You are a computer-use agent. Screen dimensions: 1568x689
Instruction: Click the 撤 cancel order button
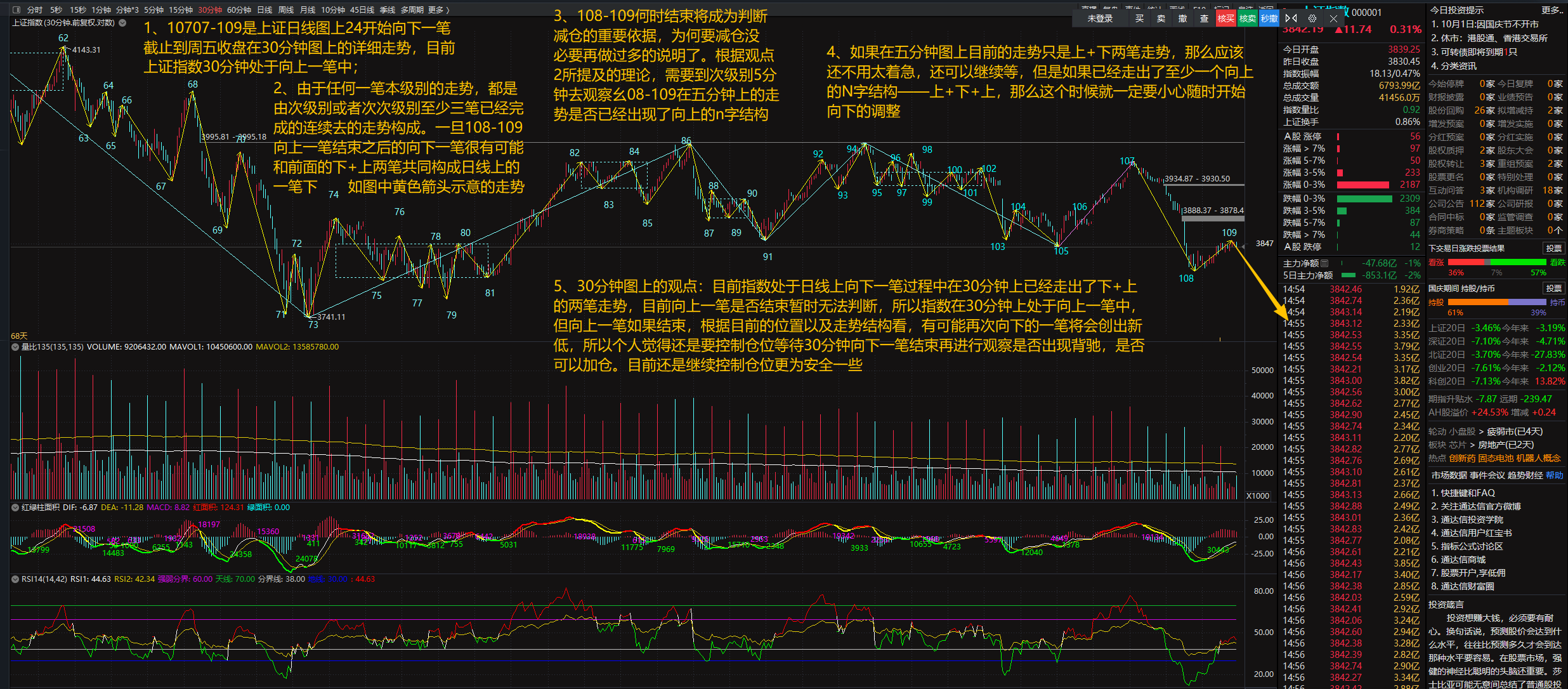coord(1182,18)
